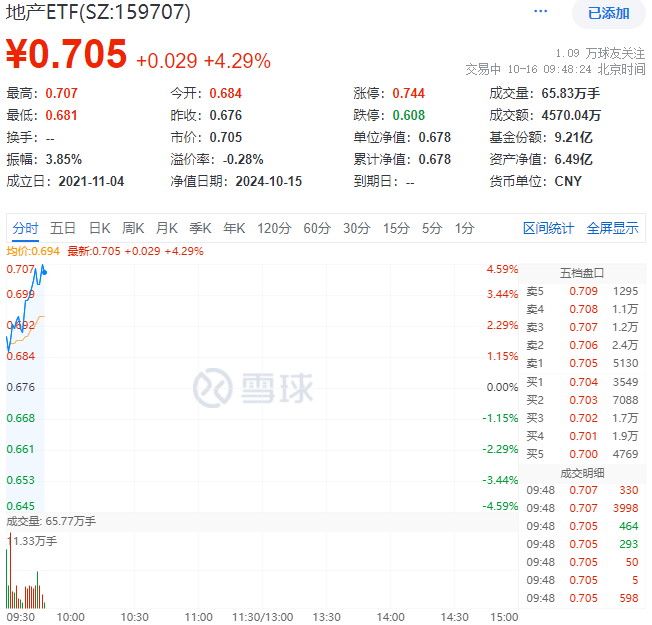The width and height of the screenshot is (652, 625).
Task: Select the 买1 order row at 0.704
Action: tap(582, 382)
